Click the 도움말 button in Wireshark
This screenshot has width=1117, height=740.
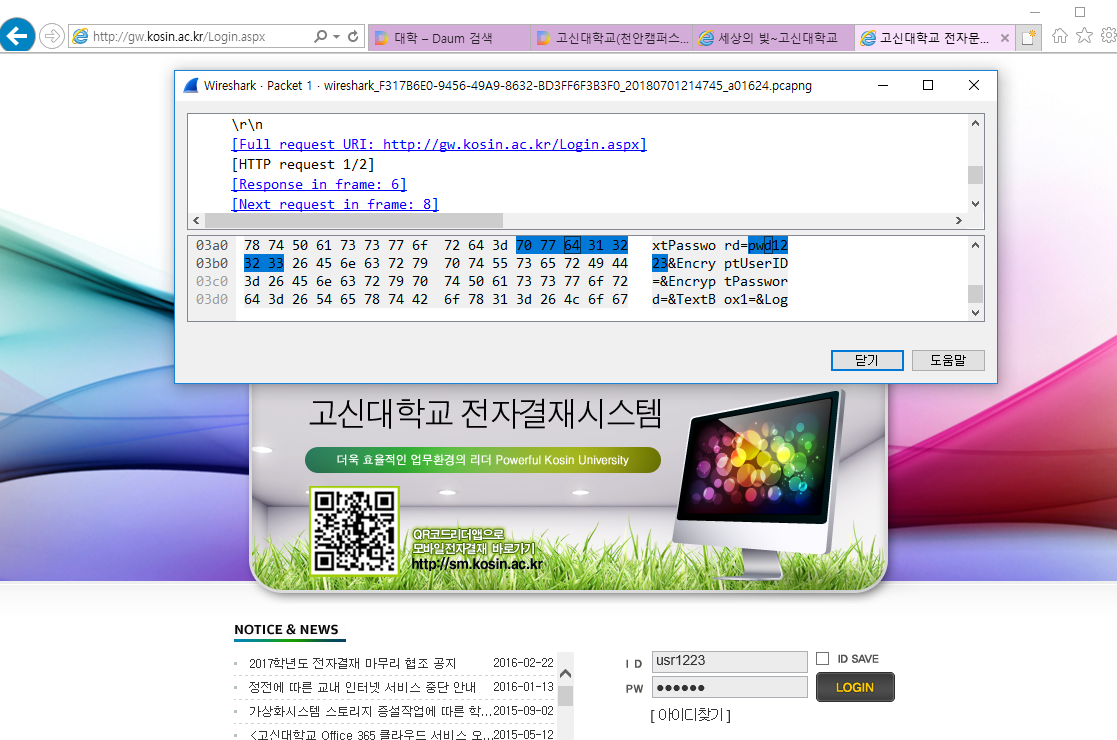tap(948, 360)
